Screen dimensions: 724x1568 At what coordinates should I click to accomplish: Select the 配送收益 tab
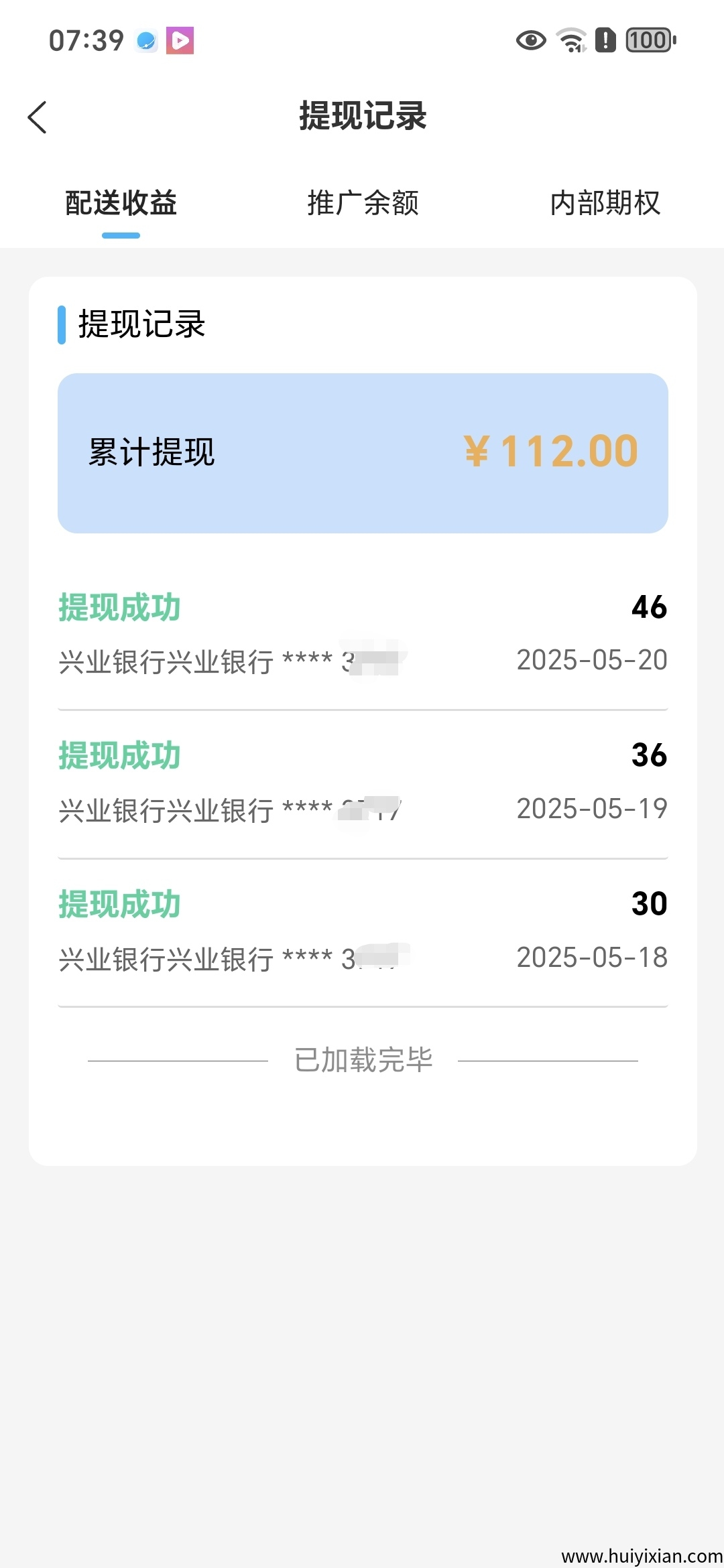(x=121, y=203)
